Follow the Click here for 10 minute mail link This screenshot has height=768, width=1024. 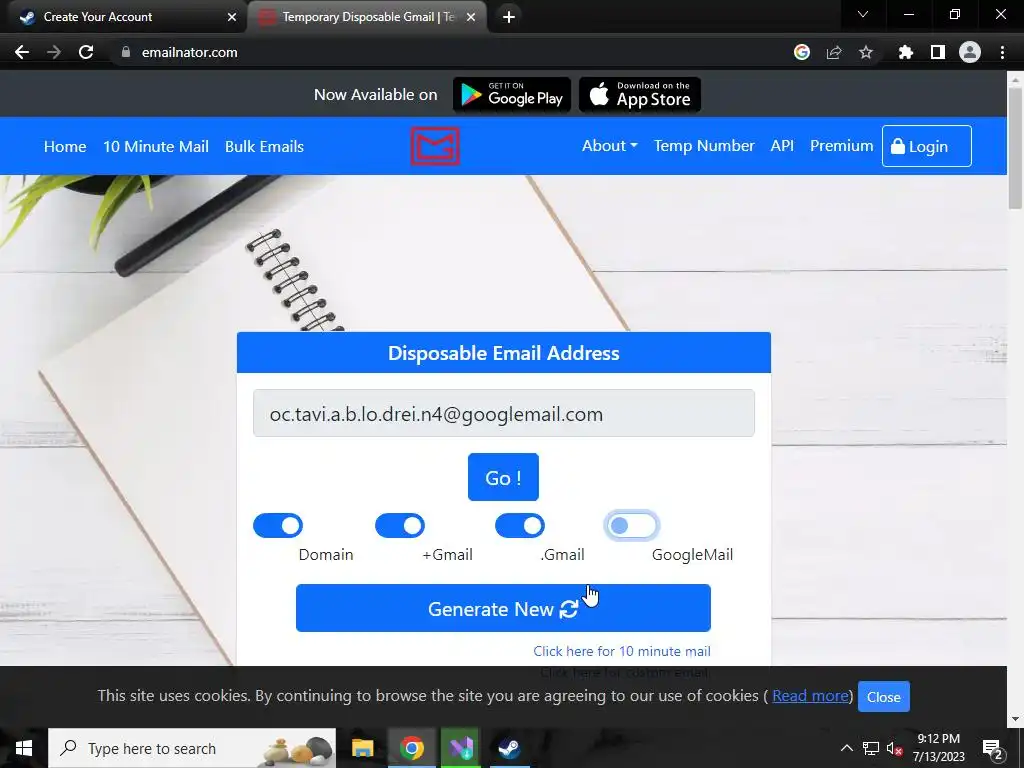click(622, 651)
